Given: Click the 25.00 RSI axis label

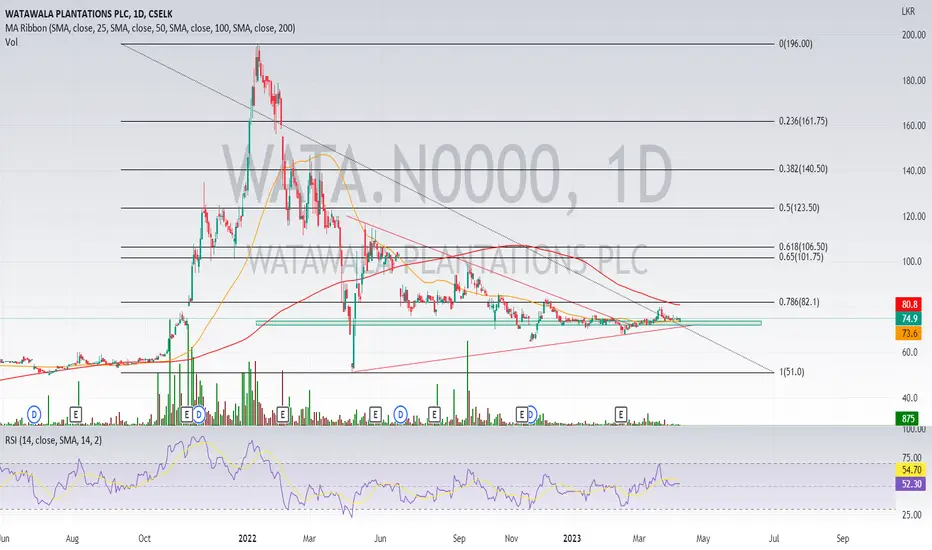Looking at the screenshot, I should [x=912, y=514].
